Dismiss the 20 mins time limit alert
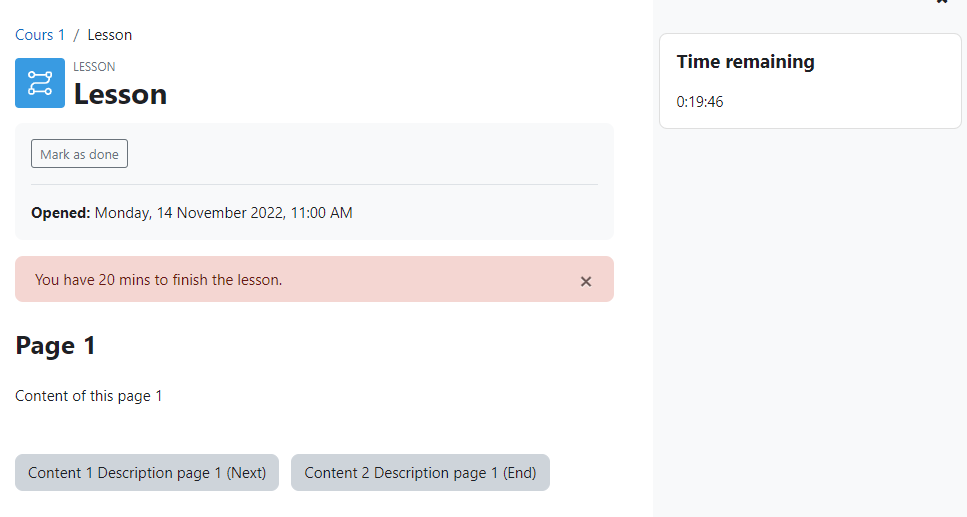Viewport: 967px width, 517px height. point(586,281)
